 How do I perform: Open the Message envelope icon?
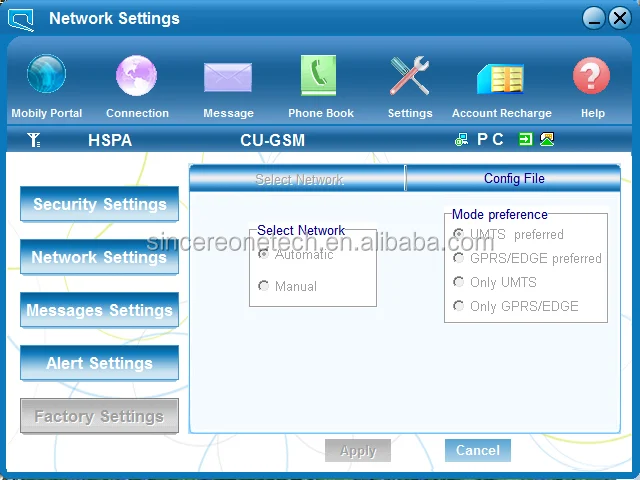pyautogui.click(x=228, y=77)
